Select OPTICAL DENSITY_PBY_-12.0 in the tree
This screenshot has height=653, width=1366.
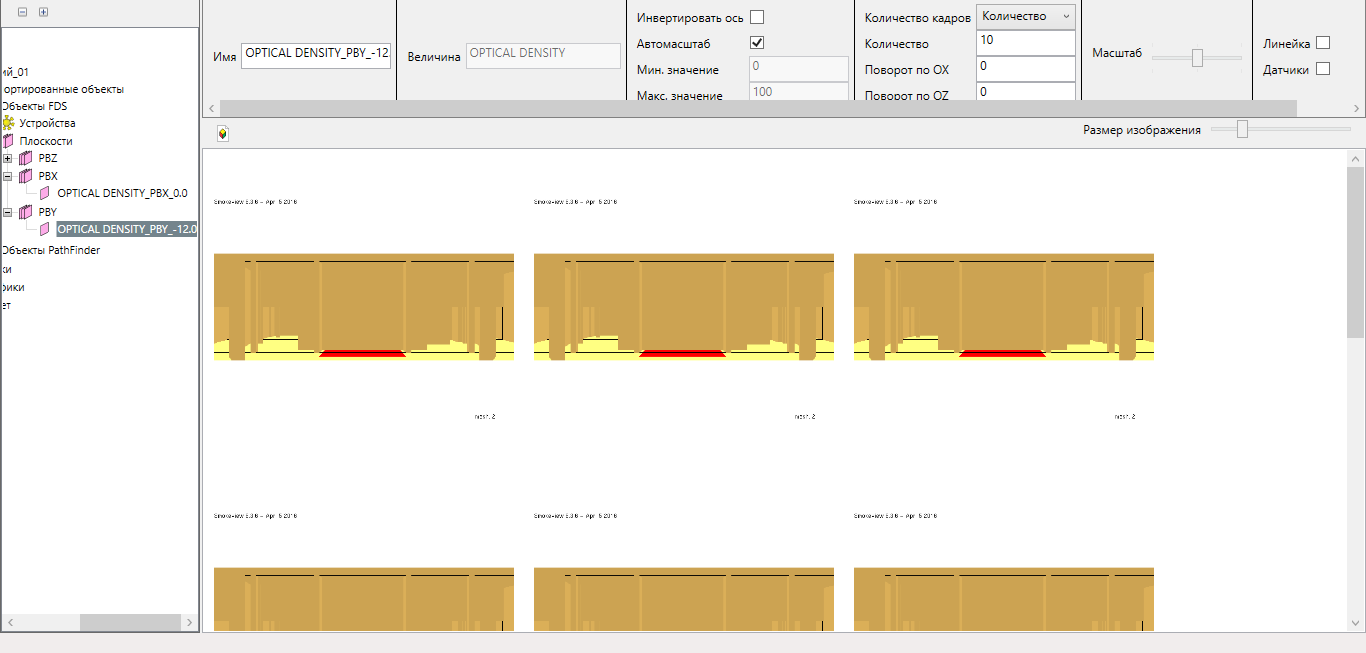pos(126,229)
